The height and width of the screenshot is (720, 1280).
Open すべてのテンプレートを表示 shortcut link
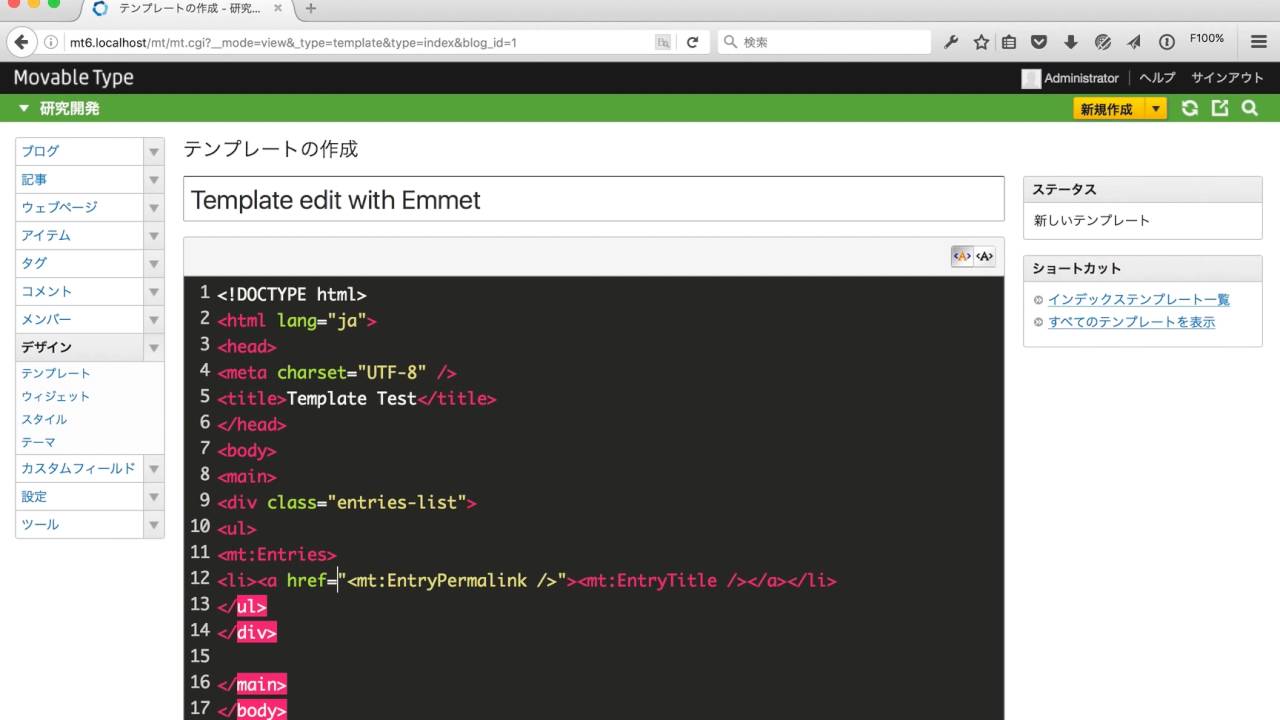coord(1132,322)
